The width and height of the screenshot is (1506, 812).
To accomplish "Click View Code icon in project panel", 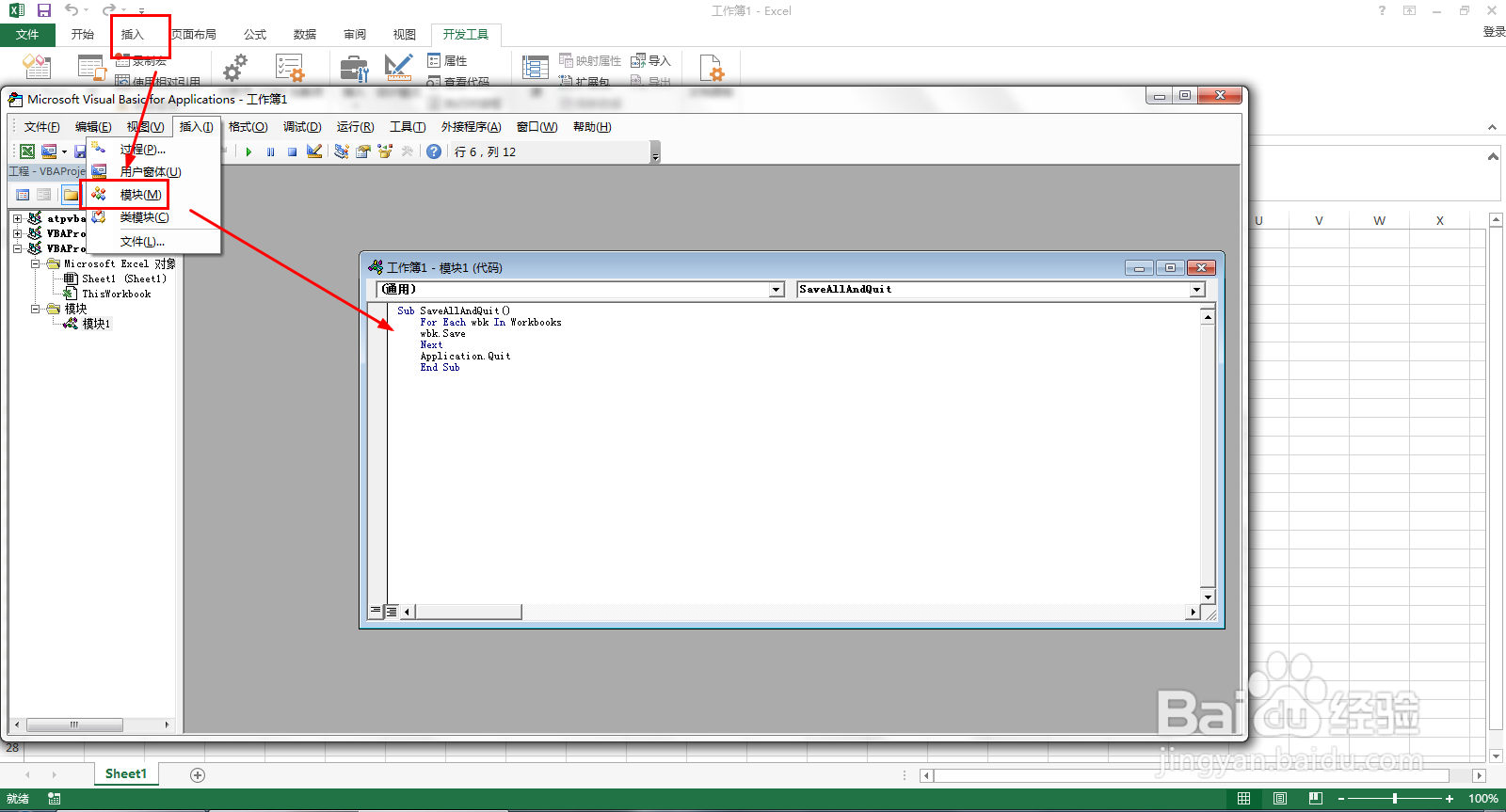I will click(23, 195).
